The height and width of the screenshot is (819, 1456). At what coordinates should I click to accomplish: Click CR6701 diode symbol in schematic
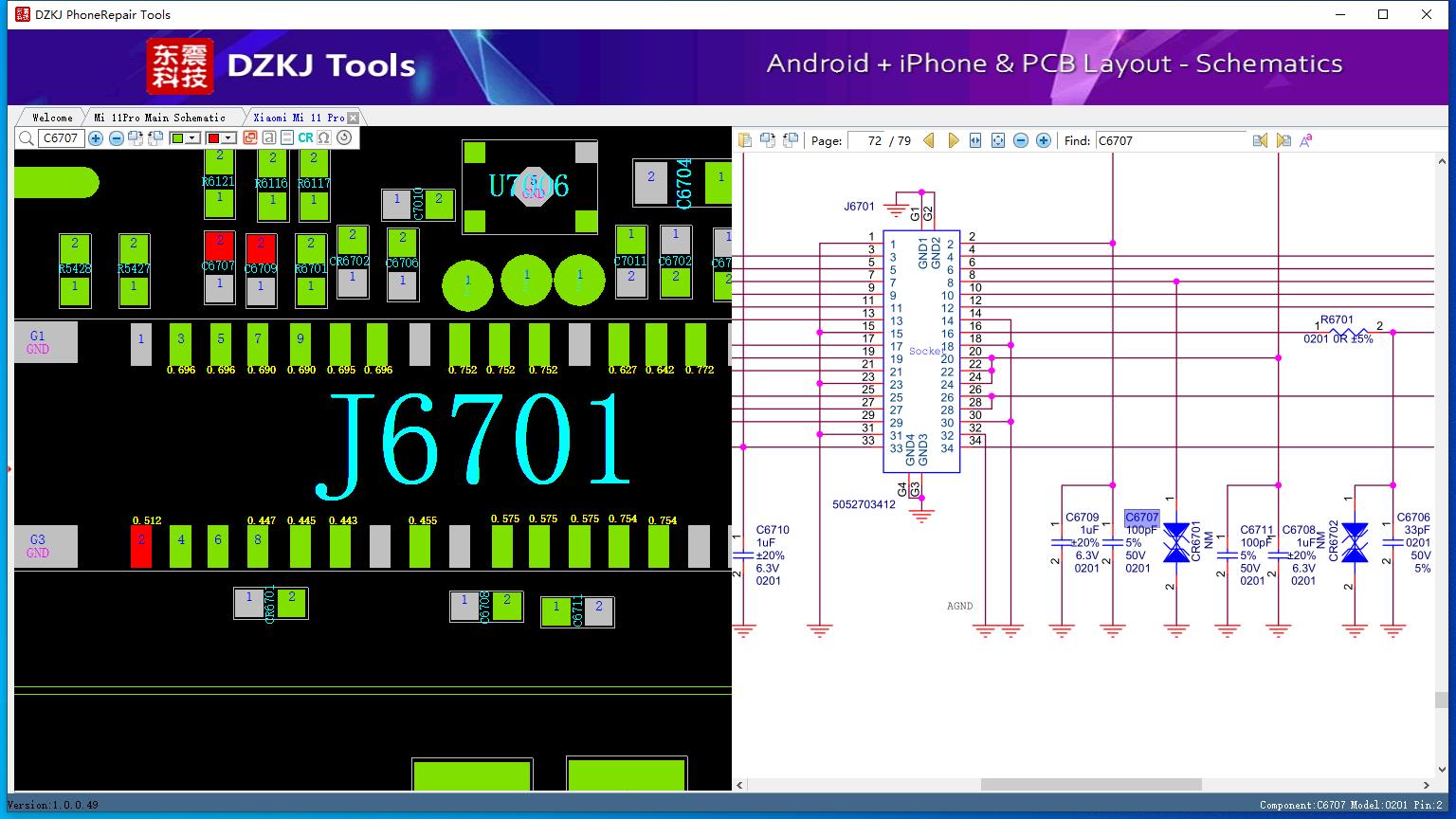pyautogui.click(x=1176, y=542)
